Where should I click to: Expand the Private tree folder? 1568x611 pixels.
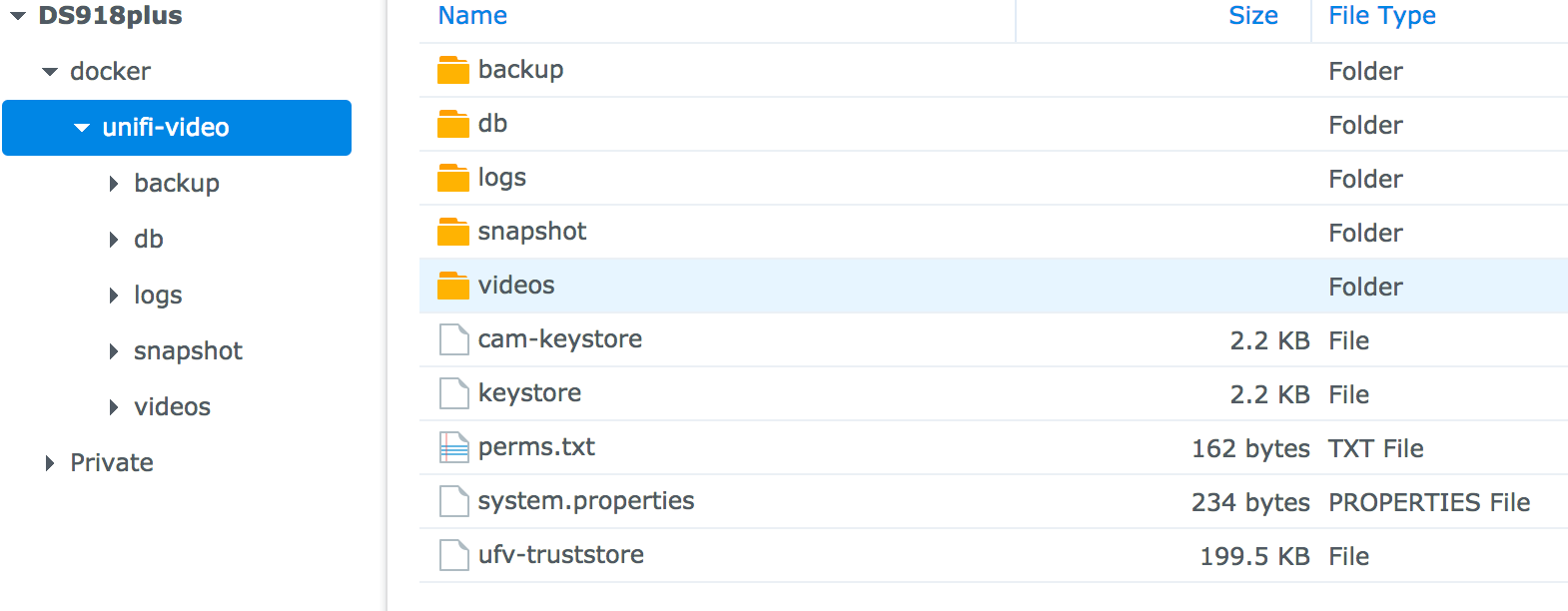[x=50, y=463]
